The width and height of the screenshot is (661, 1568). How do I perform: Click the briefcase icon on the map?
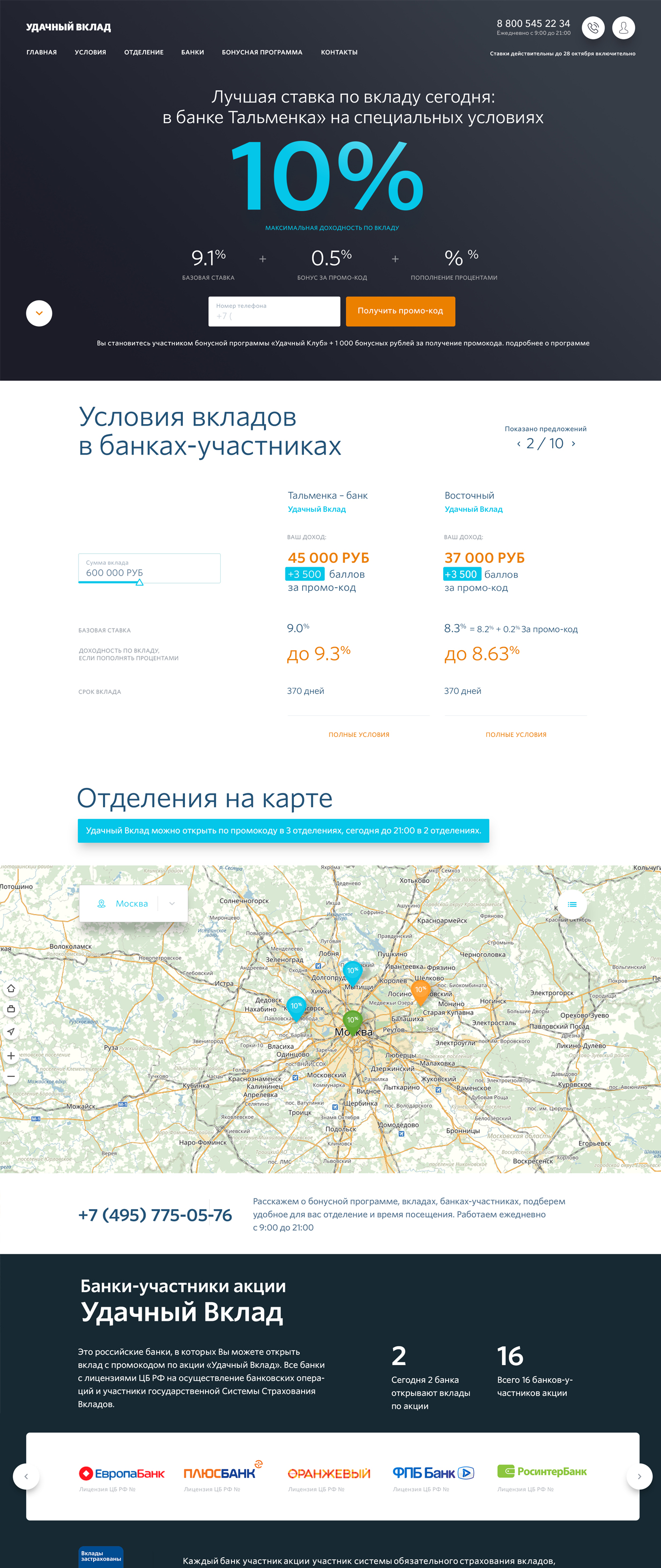(x=11, y=1009)
